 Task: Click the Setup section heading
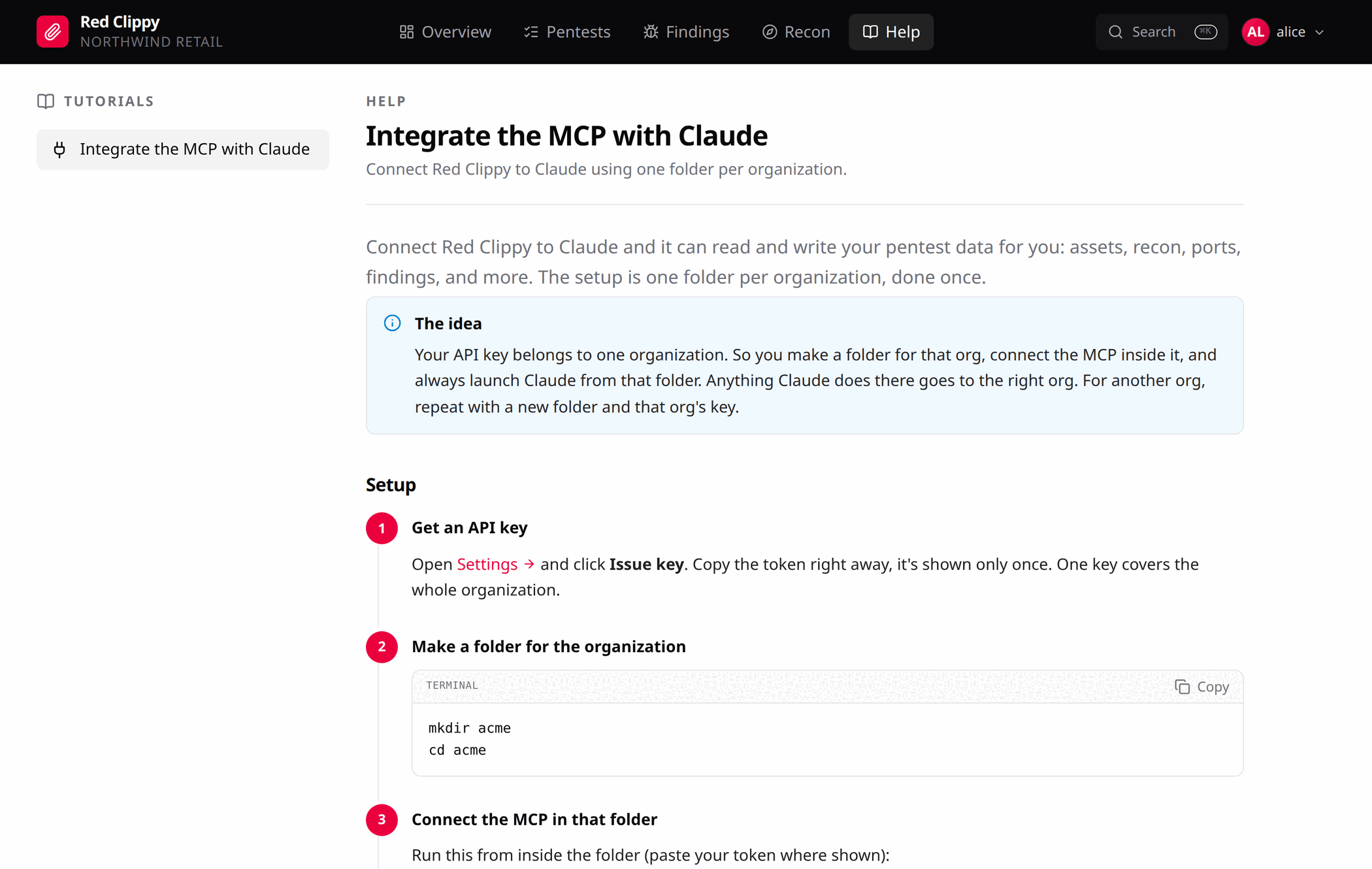point(391,485)
